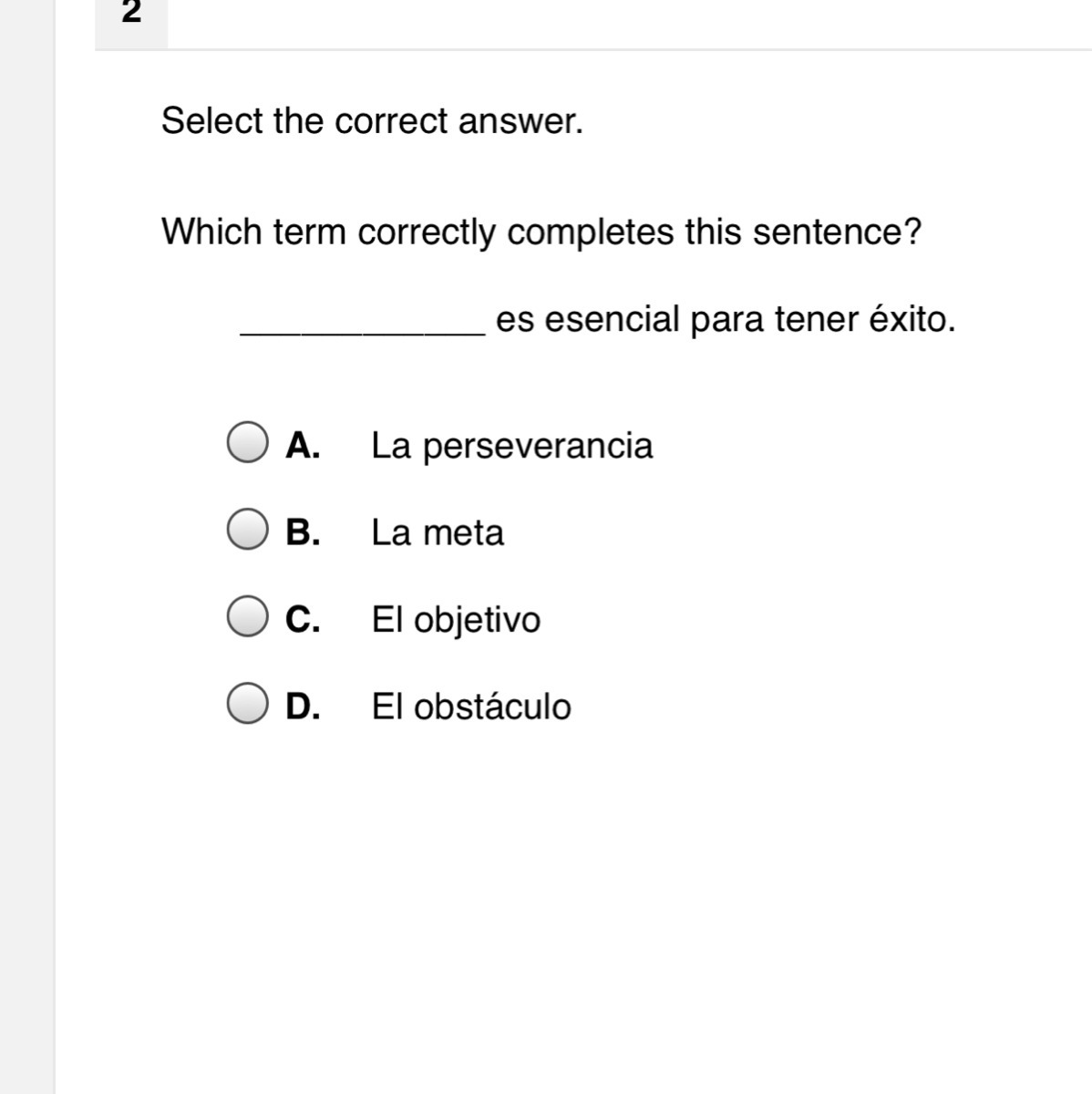Mark the radio button for El obstáculo
Image resolution: width=1092 pixels, height=1094 pixels.
tap(247, 704)
